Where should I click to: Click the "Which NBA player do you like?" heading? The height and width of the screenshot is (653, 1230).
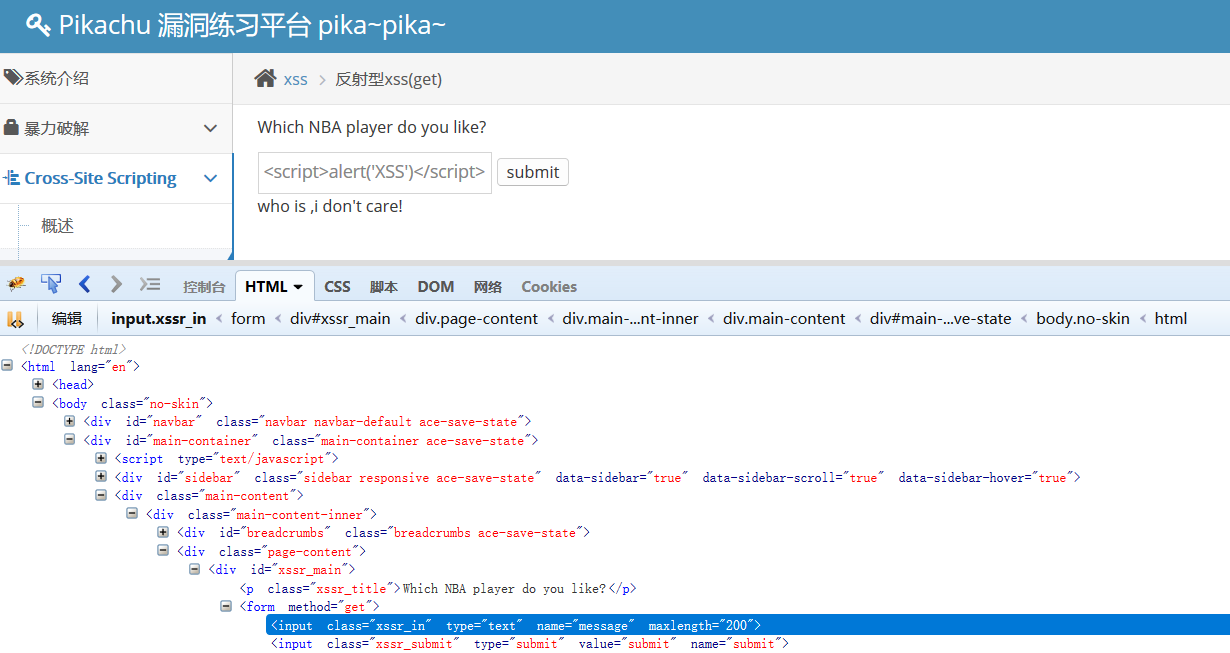pos(372,127)
